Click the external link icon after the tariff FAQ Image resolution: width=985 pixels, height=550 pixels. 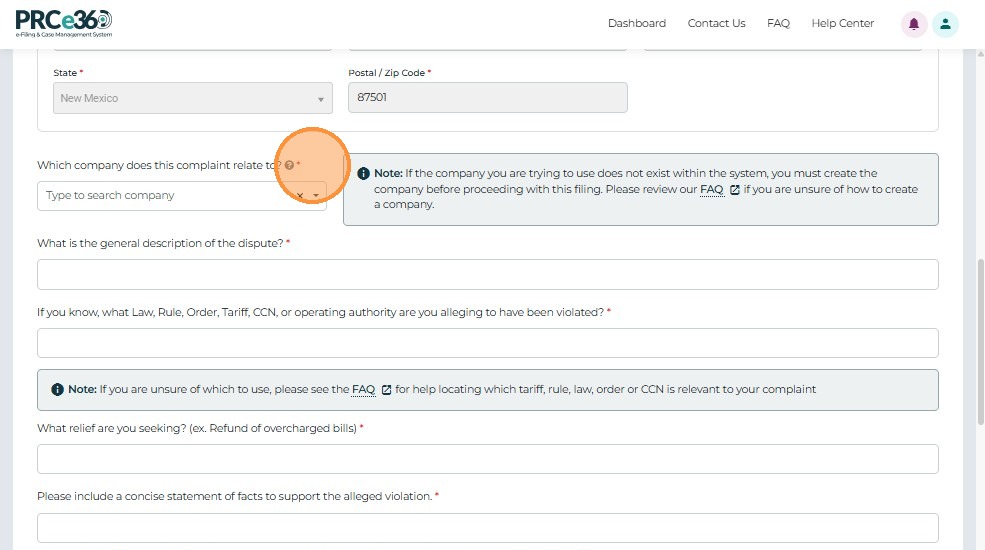coord(386,390)
